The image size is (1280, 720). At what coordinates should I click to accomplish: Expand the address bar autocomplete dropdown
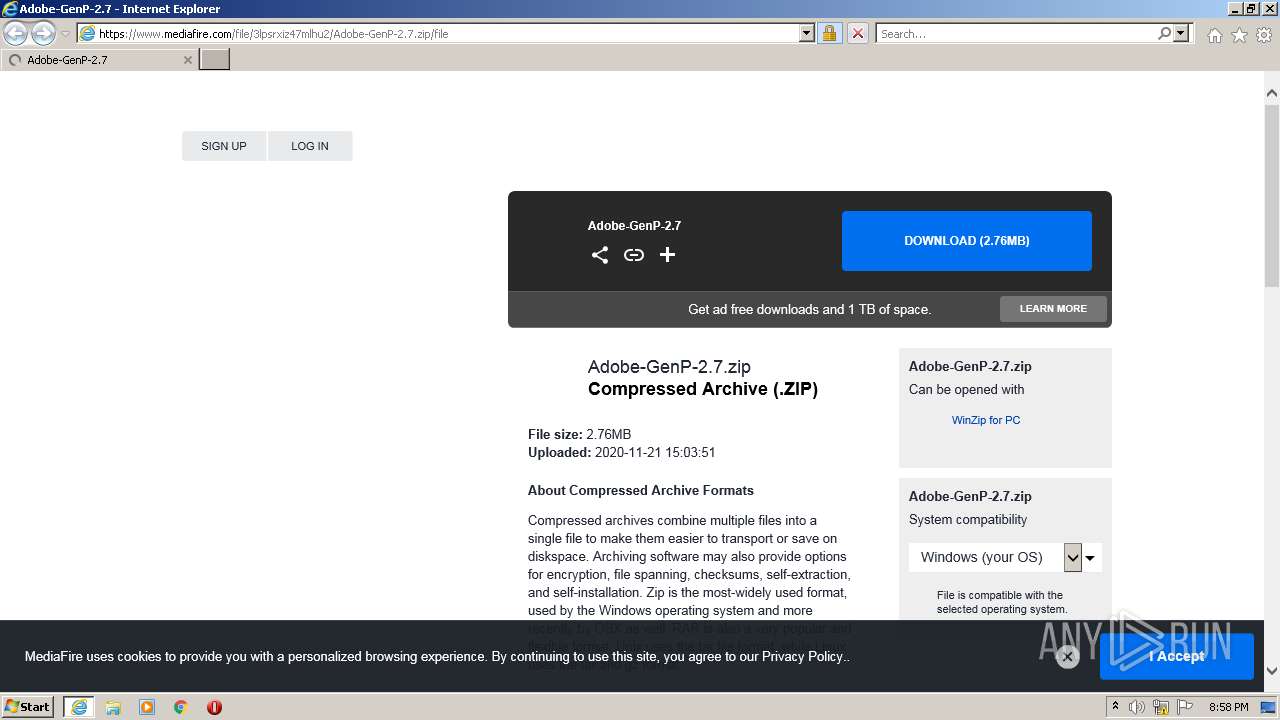click(x=807, y=33)
